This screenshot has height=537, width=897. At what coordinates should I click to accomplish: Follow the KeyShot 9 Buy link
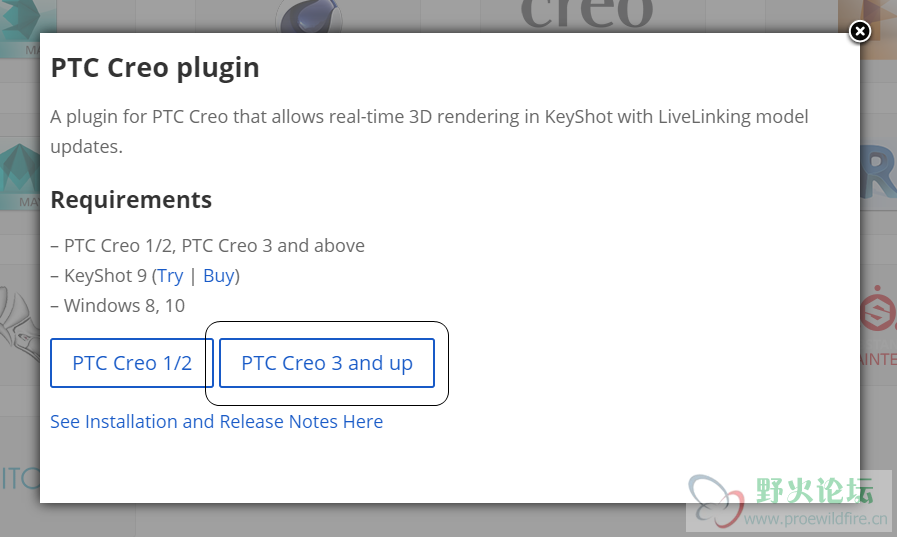pyautogui.click(x=219, y=276)
